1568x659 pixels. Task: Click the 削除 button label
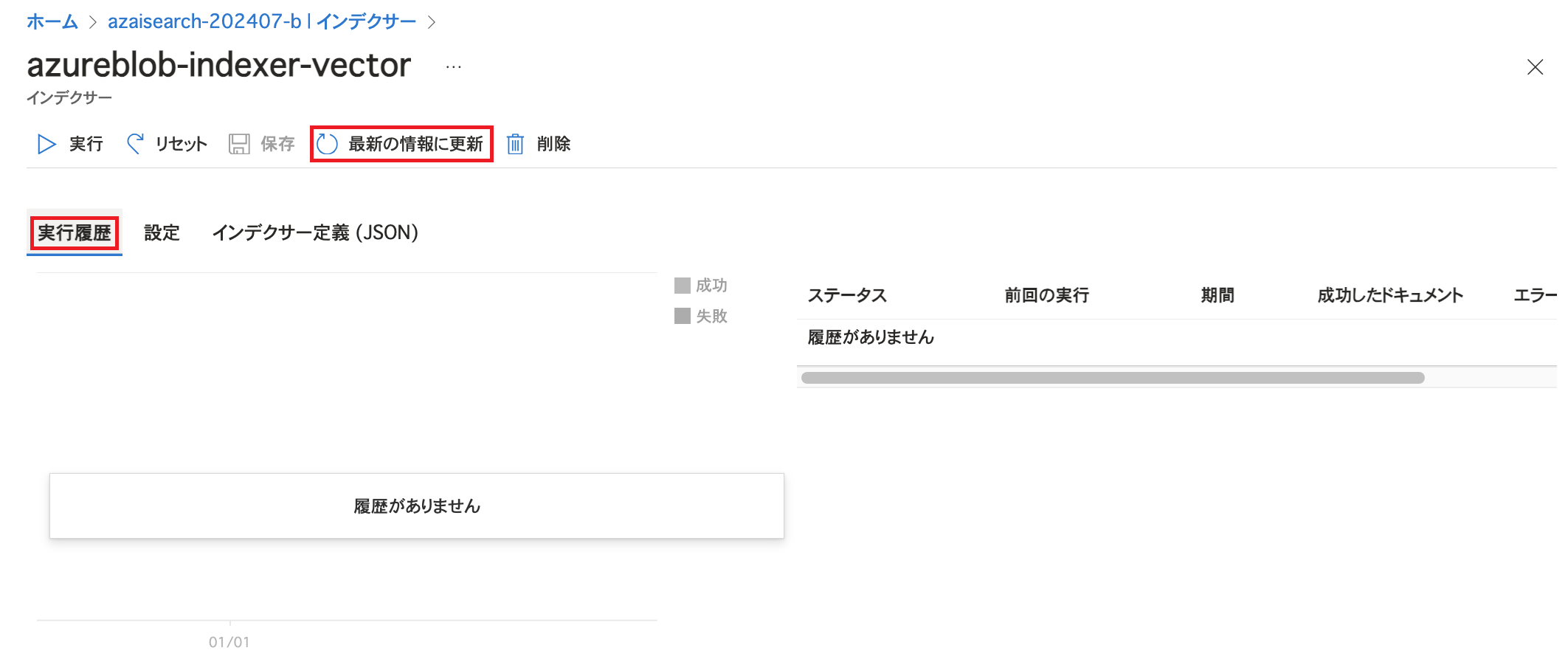pos(553,144)
